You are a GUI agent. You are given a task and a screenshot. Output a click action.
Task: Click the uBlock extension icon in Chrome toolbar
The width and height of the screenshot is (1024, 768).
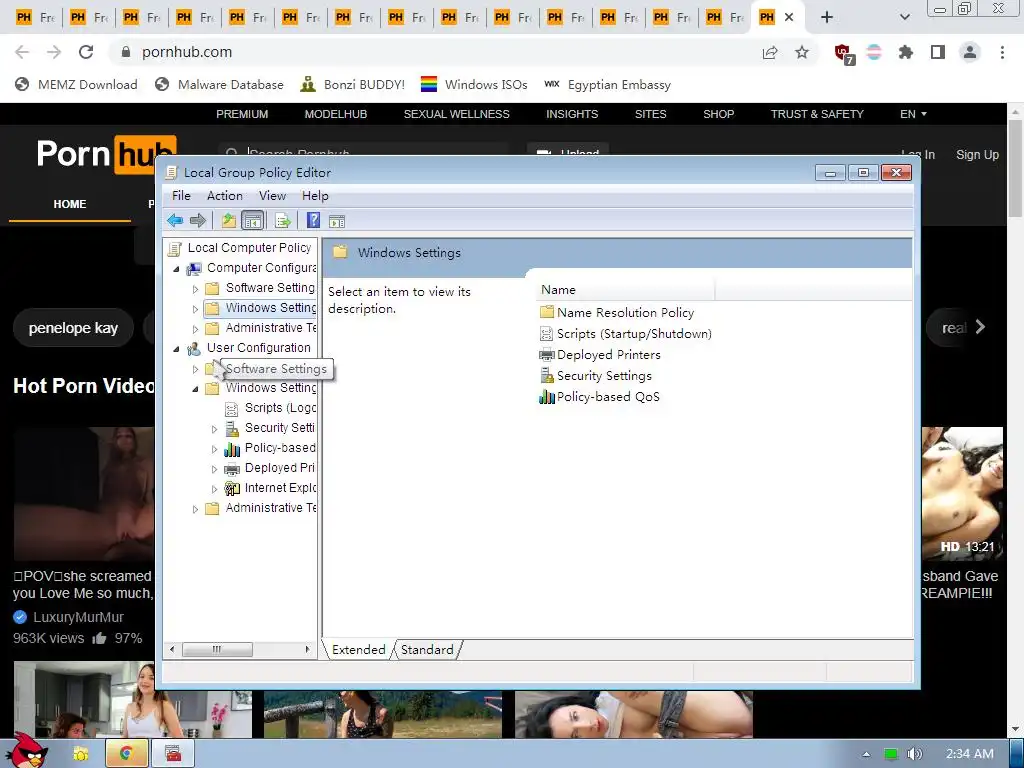[844, 53]
